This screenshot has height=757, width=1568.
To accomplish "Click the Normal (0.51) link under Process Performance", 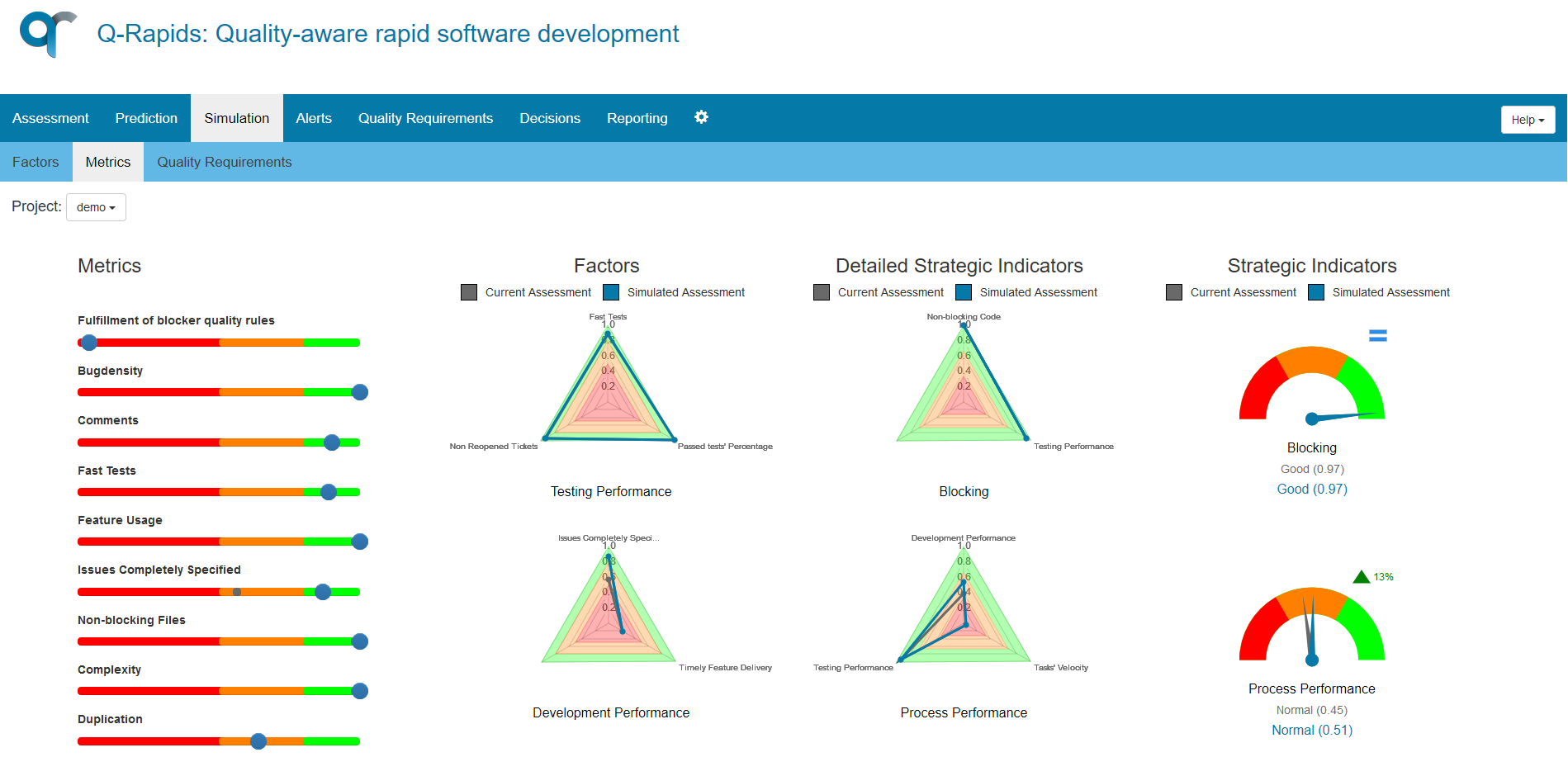I will coord(1311,730).
